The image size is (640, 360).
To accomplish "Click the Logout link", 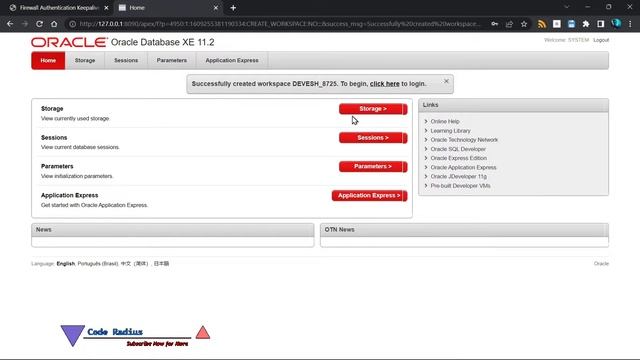I will click(x=601, y=40).
